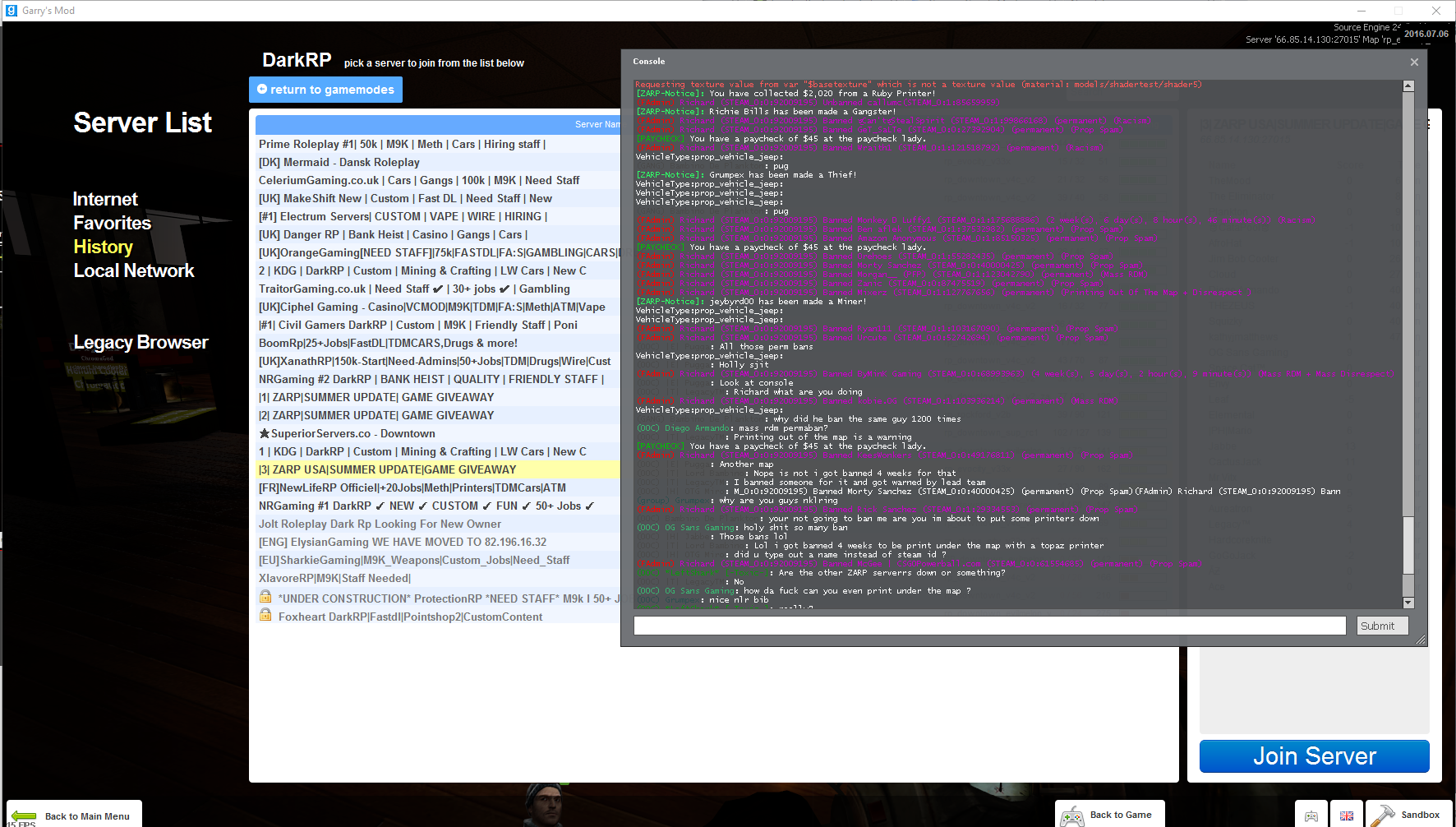This screenshot has width=1456, height=827.
Task: Click return to gamemodes button
Action: [325, 90]
